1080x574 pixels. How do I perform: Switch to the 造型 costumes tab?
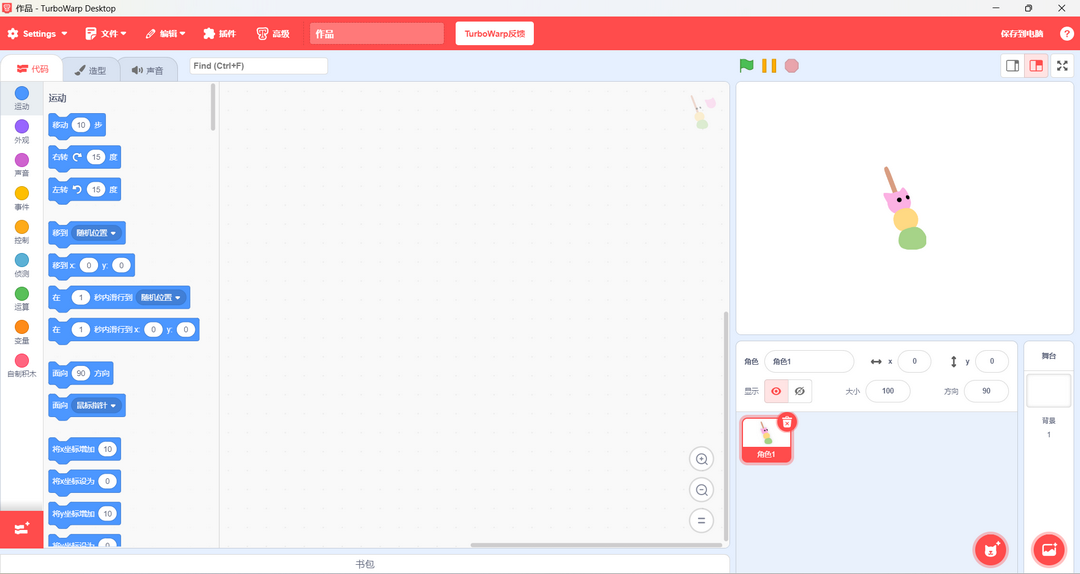(x=90, y=70)
